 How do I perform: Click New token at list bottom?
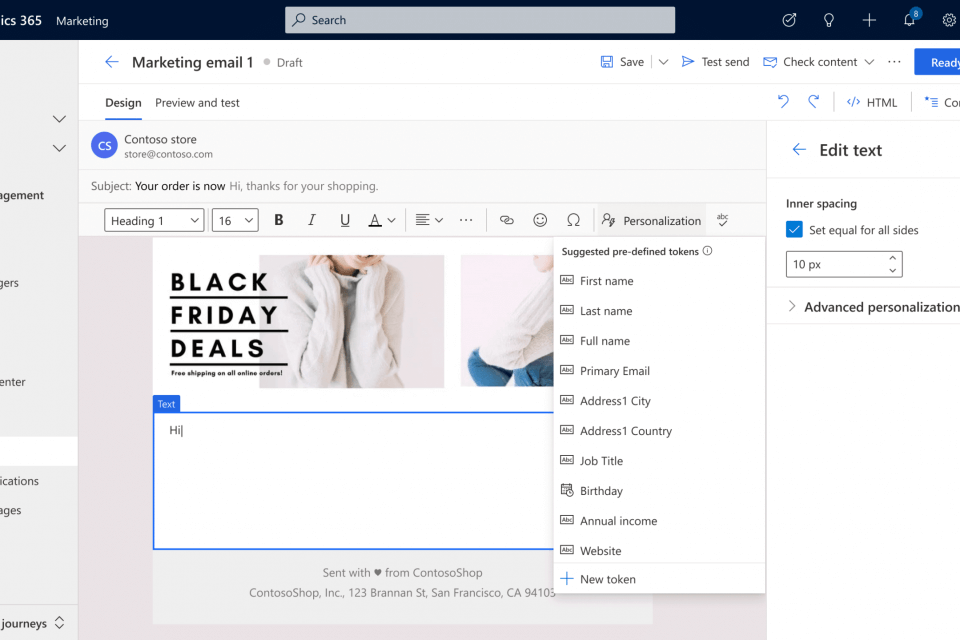coord(607,579)
